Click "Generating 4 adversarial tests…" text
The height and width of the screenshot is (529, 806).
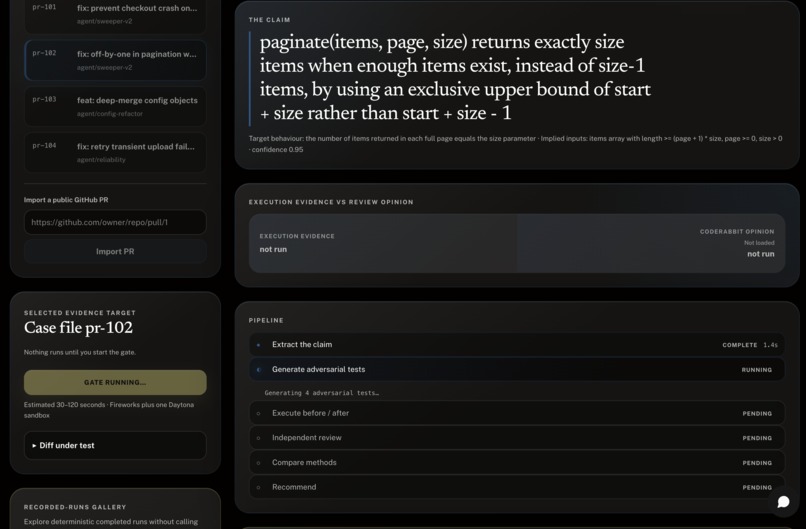[322, 393]
